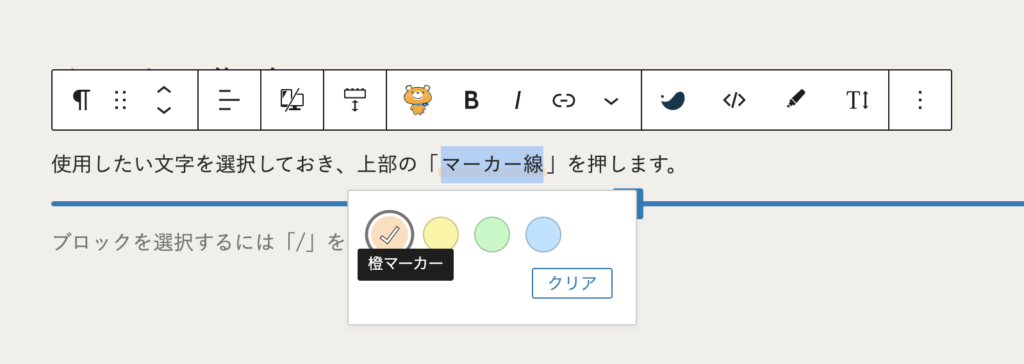The width and height of the screenshot is (1024, 364).
Task: Open block options three-dot menu
Action: [x=920, y=100]
